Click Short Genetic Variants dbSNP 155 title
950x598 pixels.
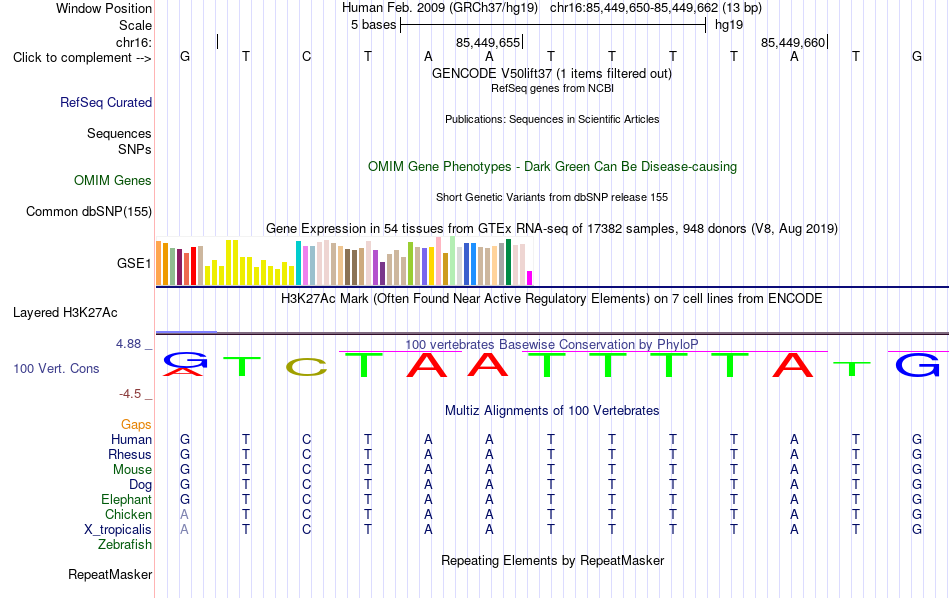pyautogui.click(x=552, y=198)
